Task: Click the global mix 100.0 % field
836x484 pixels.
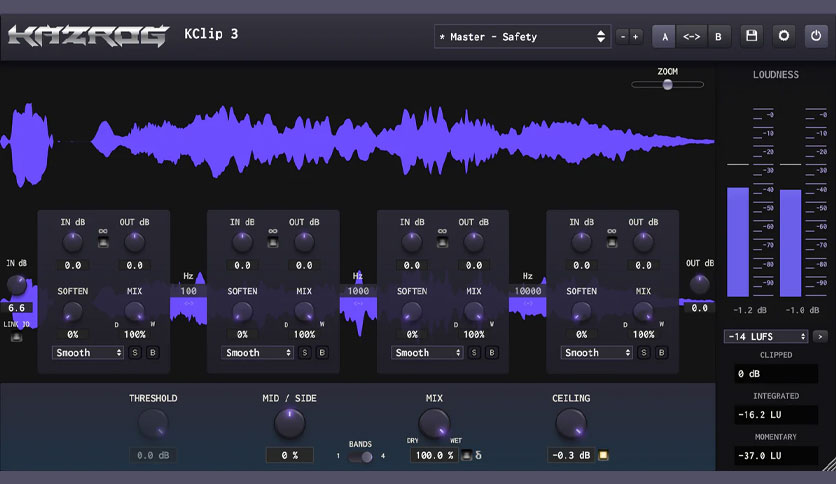Action: (434, 455)
